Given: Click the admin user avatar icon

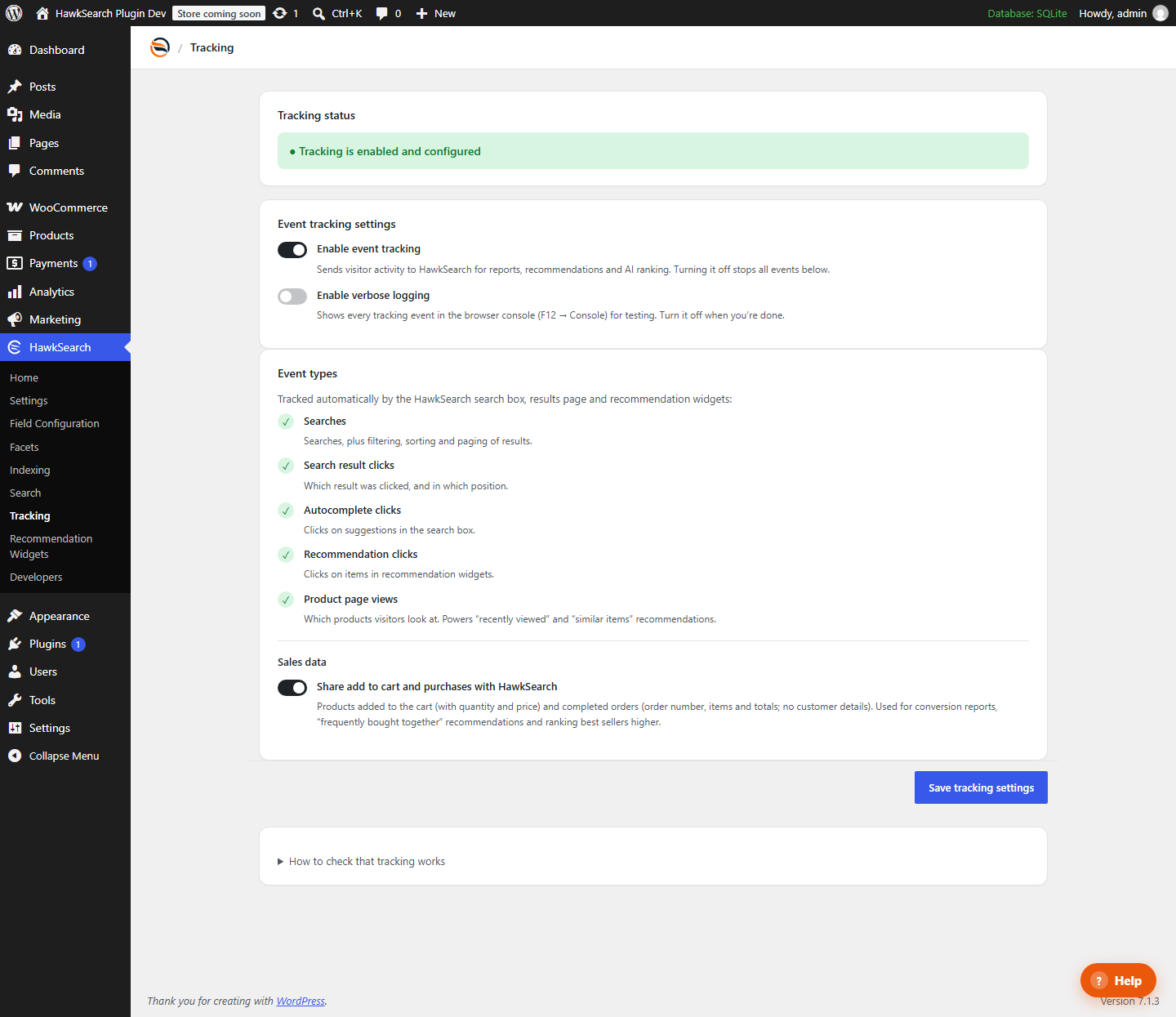Looking at the screenshot, I should (x=1160, y=13).
